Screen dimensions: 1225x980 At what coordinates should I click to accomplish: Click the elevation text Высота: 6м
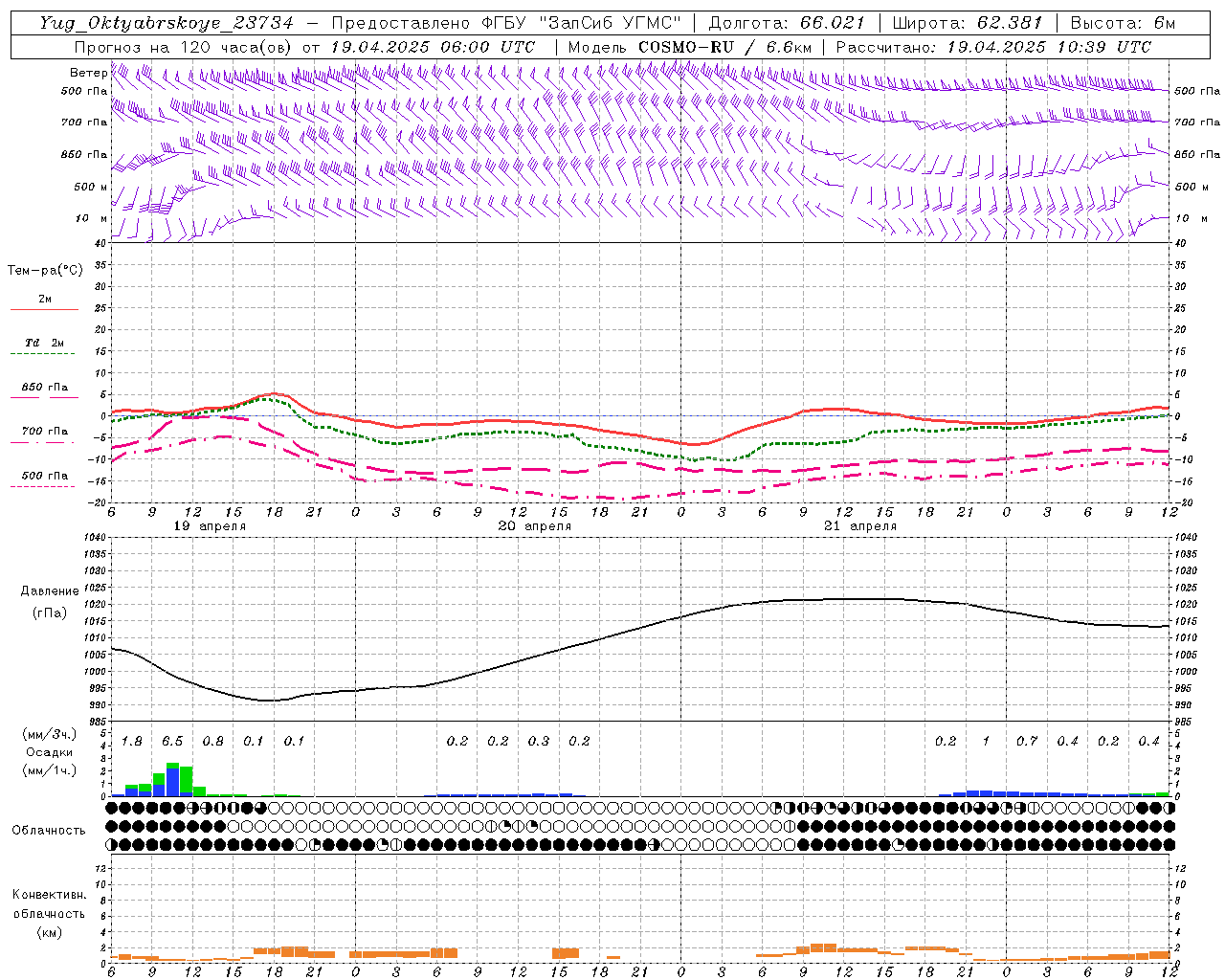coord(1123,23)
